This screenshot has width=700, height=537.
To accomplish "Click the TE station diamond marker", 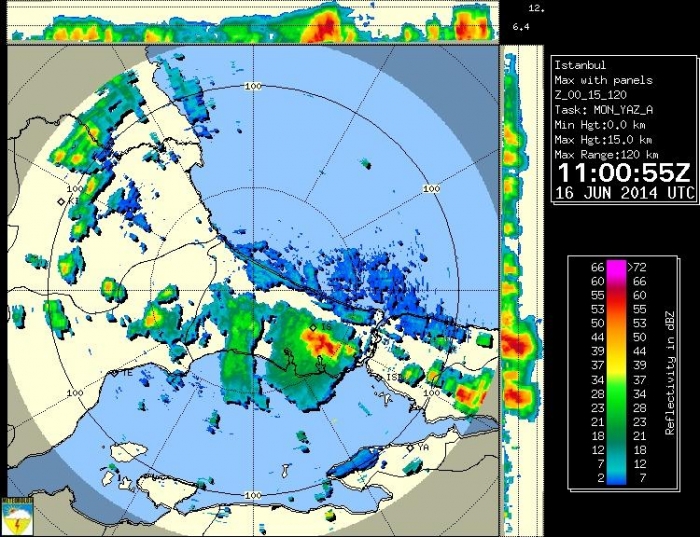I will (113, 373).
